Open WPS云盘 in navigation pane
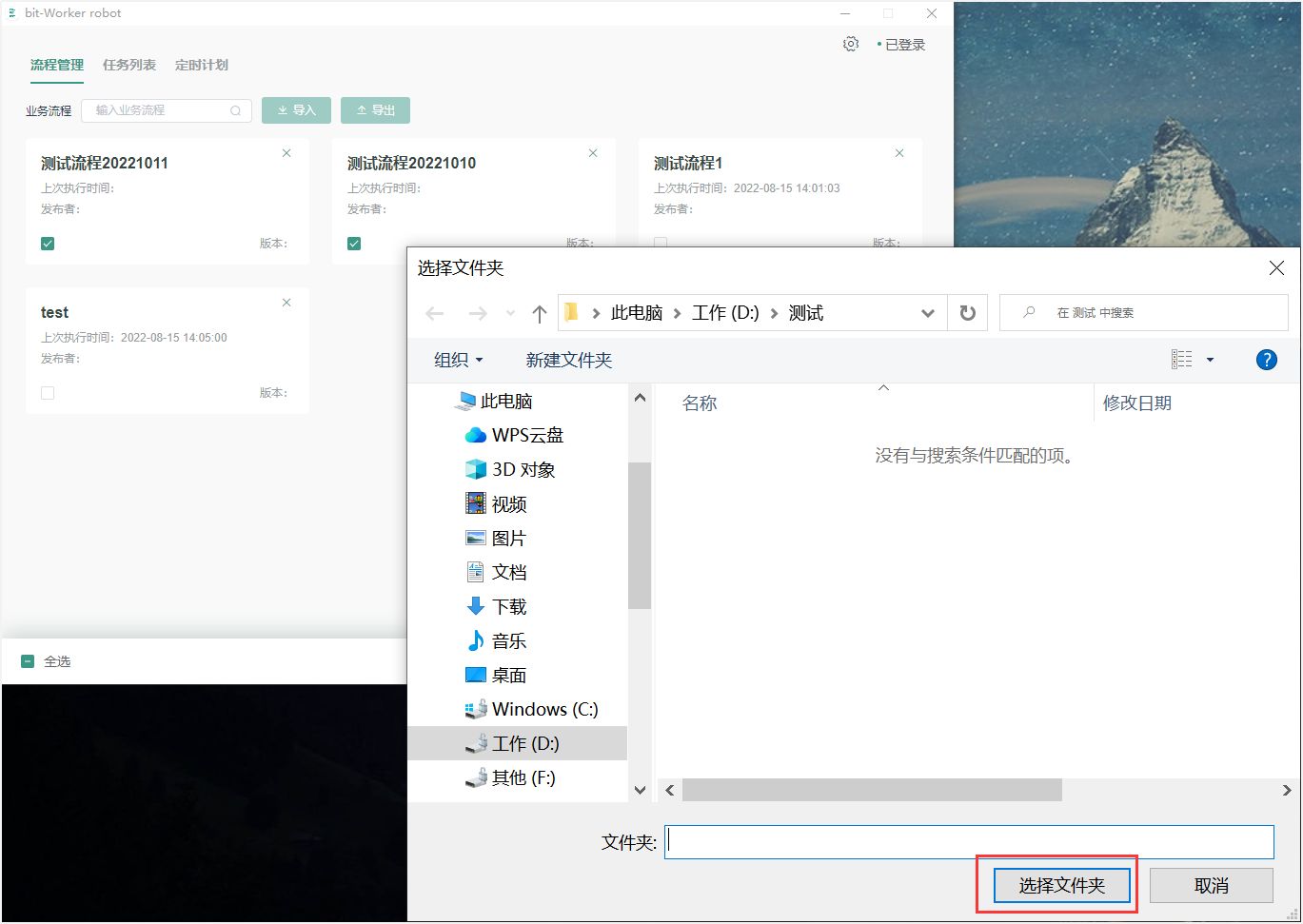This screenshot has height=924, width=1303. [x=526, y=435]
